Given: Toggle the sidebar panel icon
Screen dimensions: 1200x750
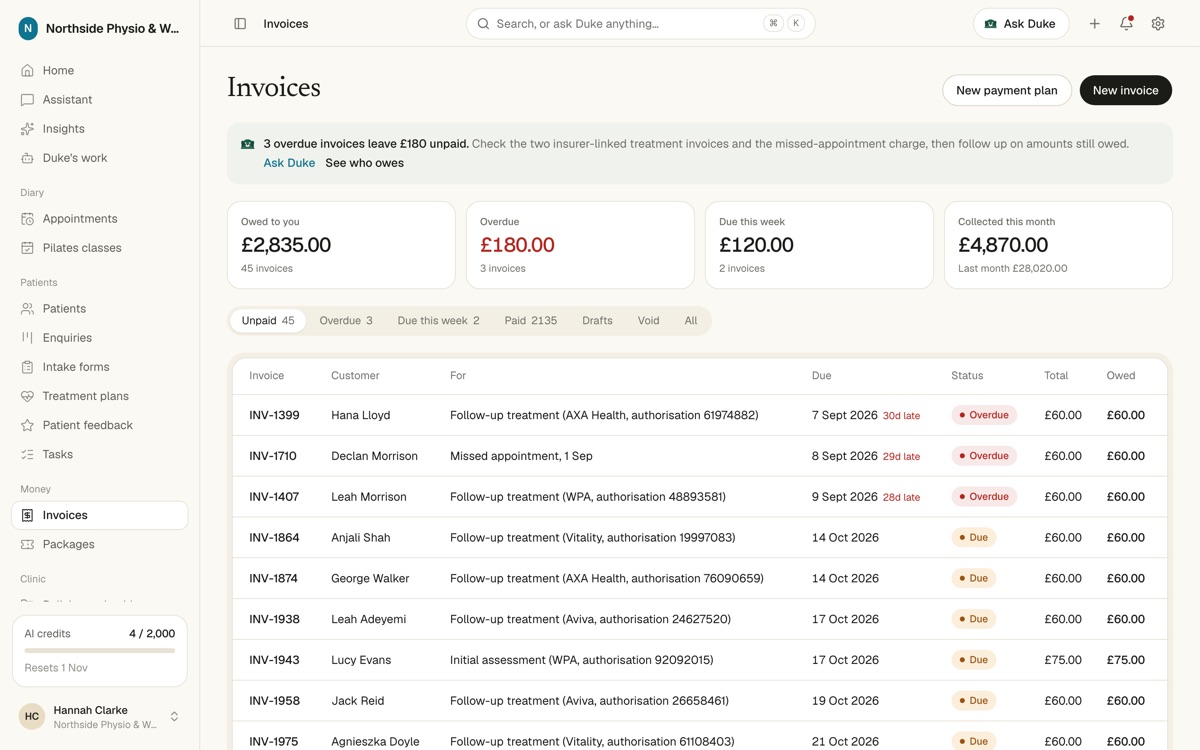Looking at the screenshot, I should tap(240, 23).
